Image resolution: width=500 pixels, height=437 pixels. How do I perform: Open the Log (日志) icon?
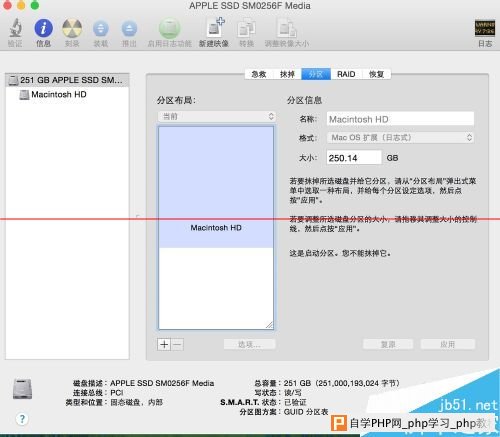(485, 28)
